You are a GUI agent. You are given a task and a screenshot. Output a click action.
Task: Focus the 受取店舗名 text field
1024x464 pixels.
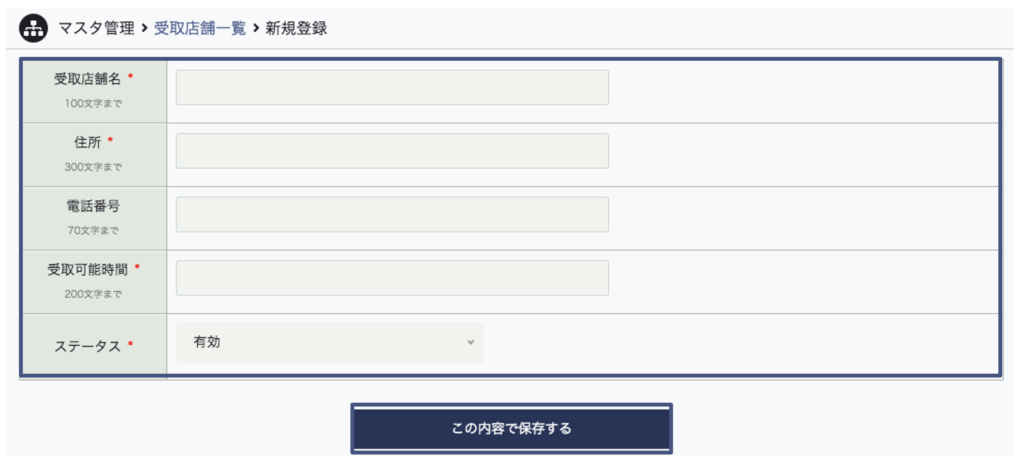[392, 87]
